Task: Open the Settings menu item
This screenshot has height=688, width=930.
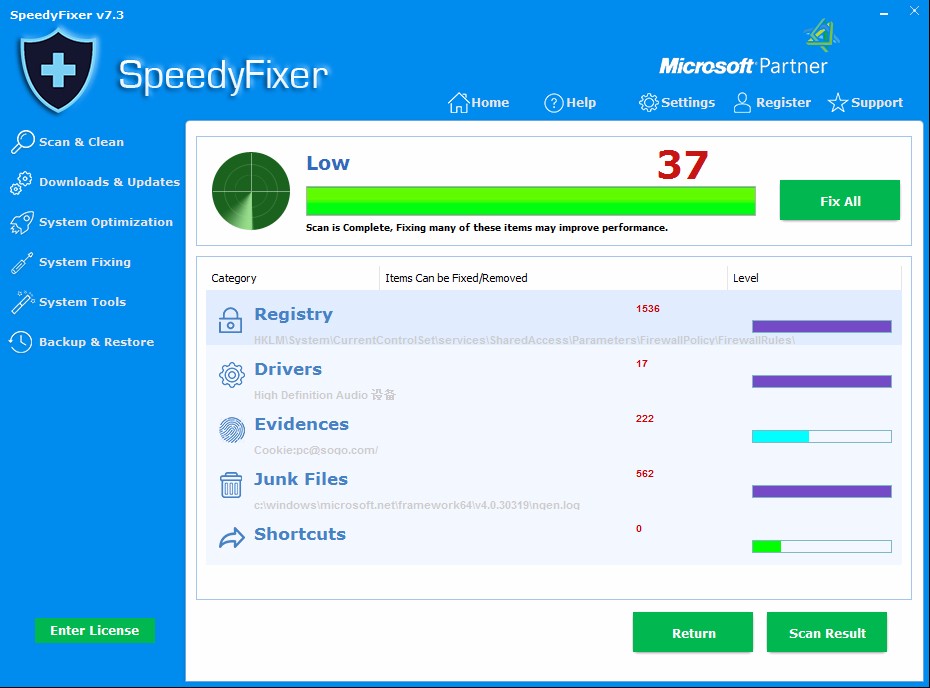Action: tap(677, 103)
